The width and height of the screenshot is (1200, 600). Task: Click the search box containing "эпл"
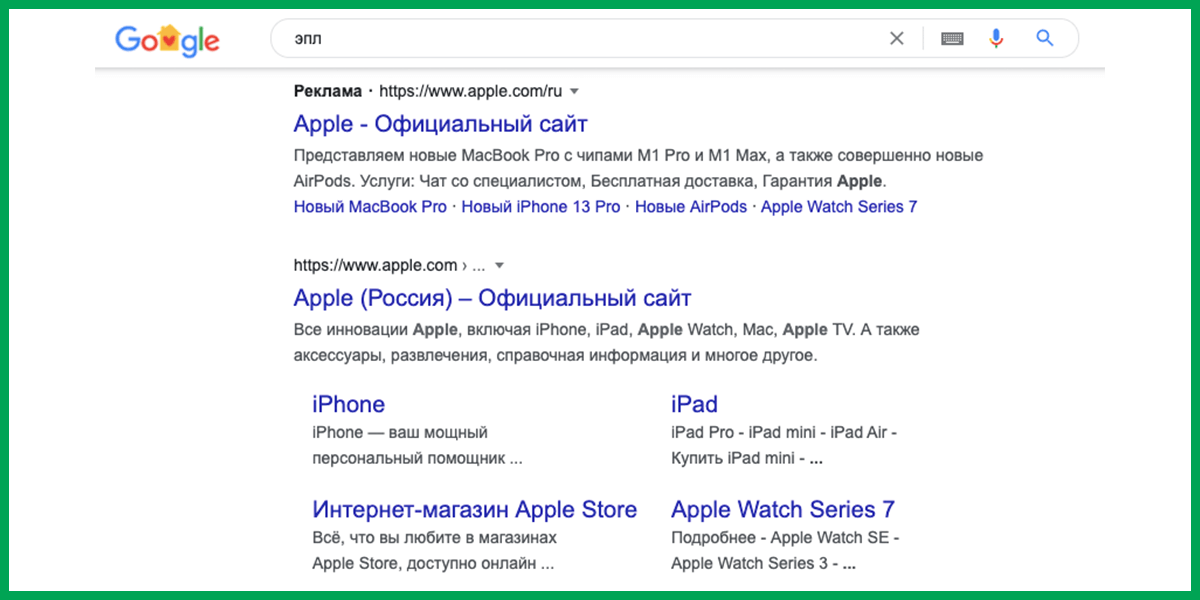675,39
